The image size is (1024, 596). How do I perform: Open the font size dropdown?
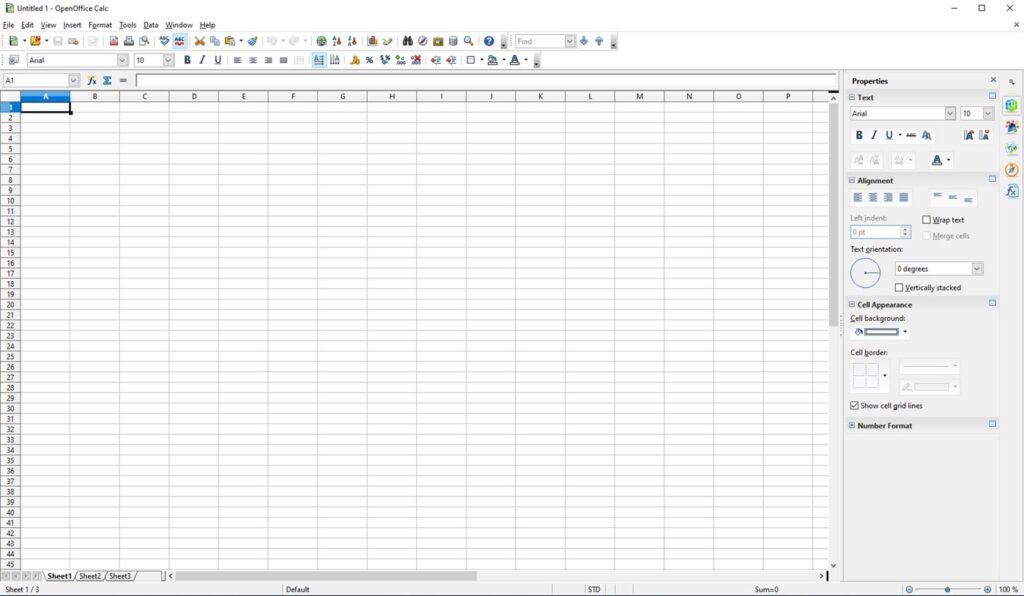pos(166,60)
